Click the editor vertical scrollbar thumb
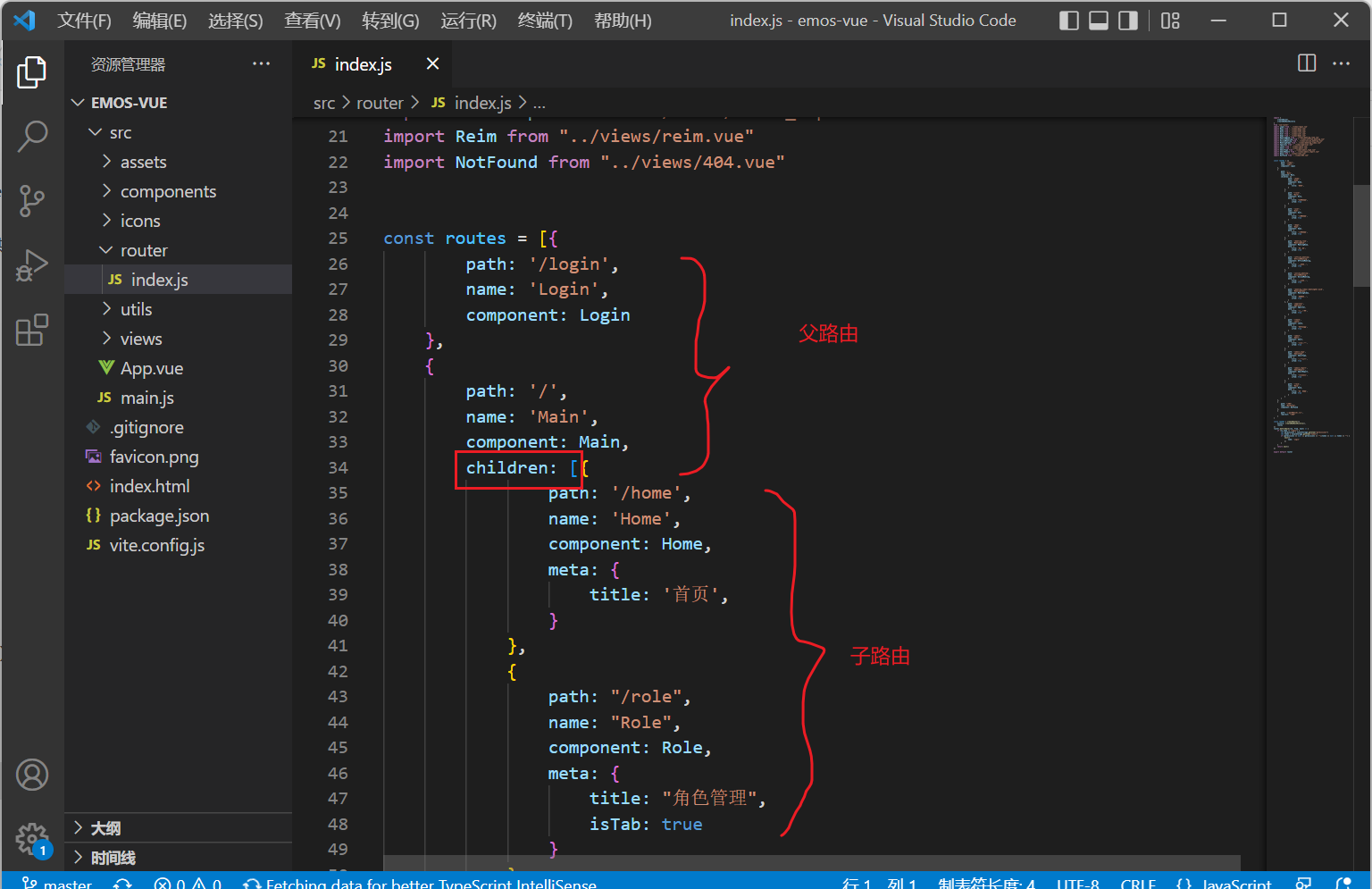This screenshot has width=1372, height=889. coord(1362,234)
